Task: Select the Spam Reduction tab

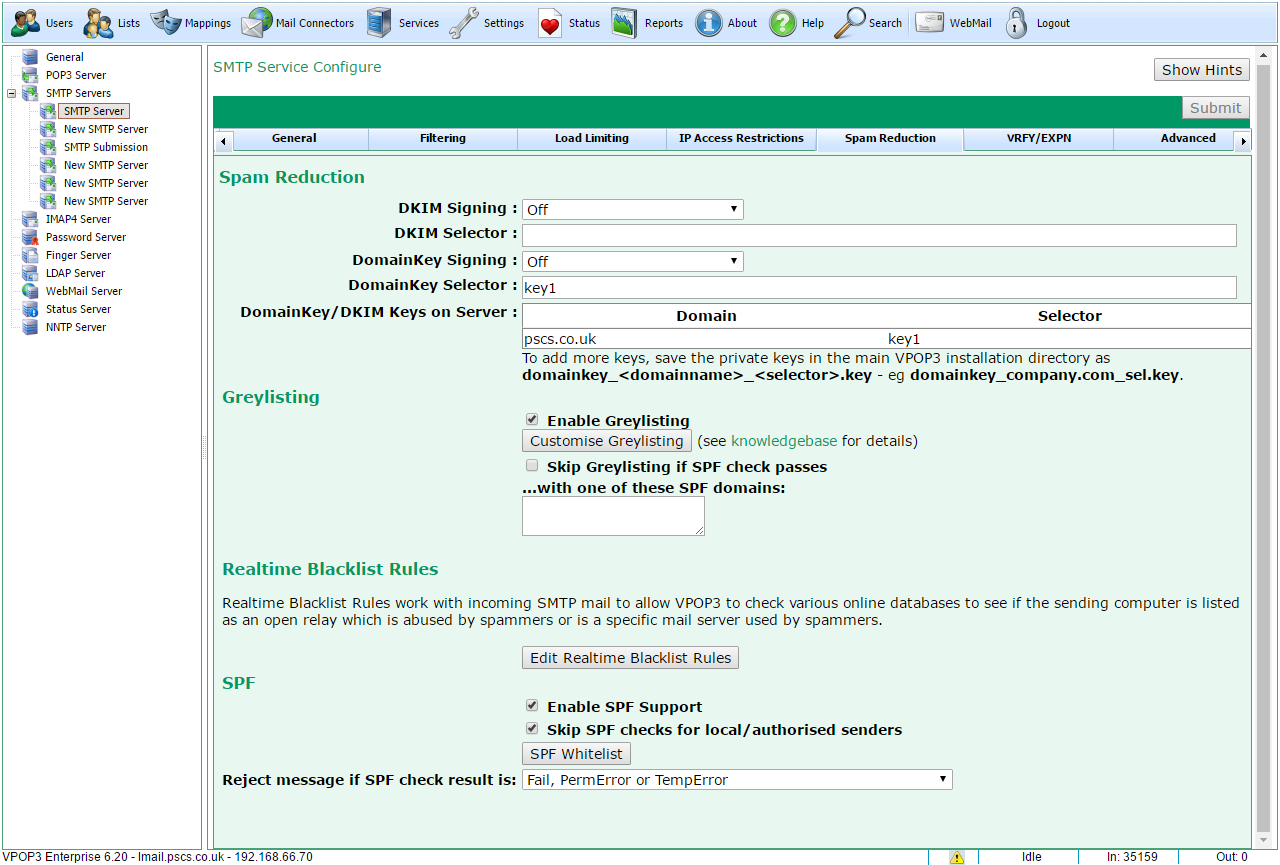Action: coord(890,138)
